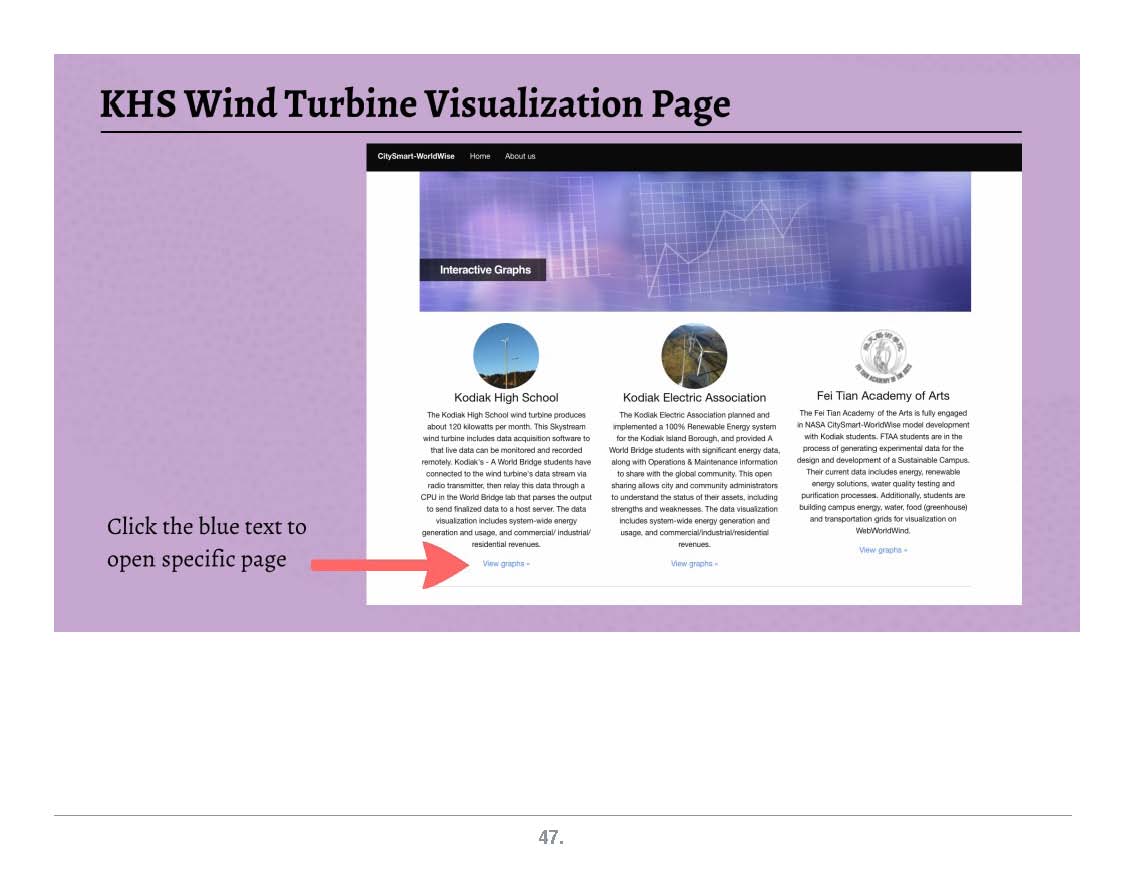Click the Fei Tian Academy of Arts heading
This screenshot has width=1133, height=876.
click(x=883, y=396)
